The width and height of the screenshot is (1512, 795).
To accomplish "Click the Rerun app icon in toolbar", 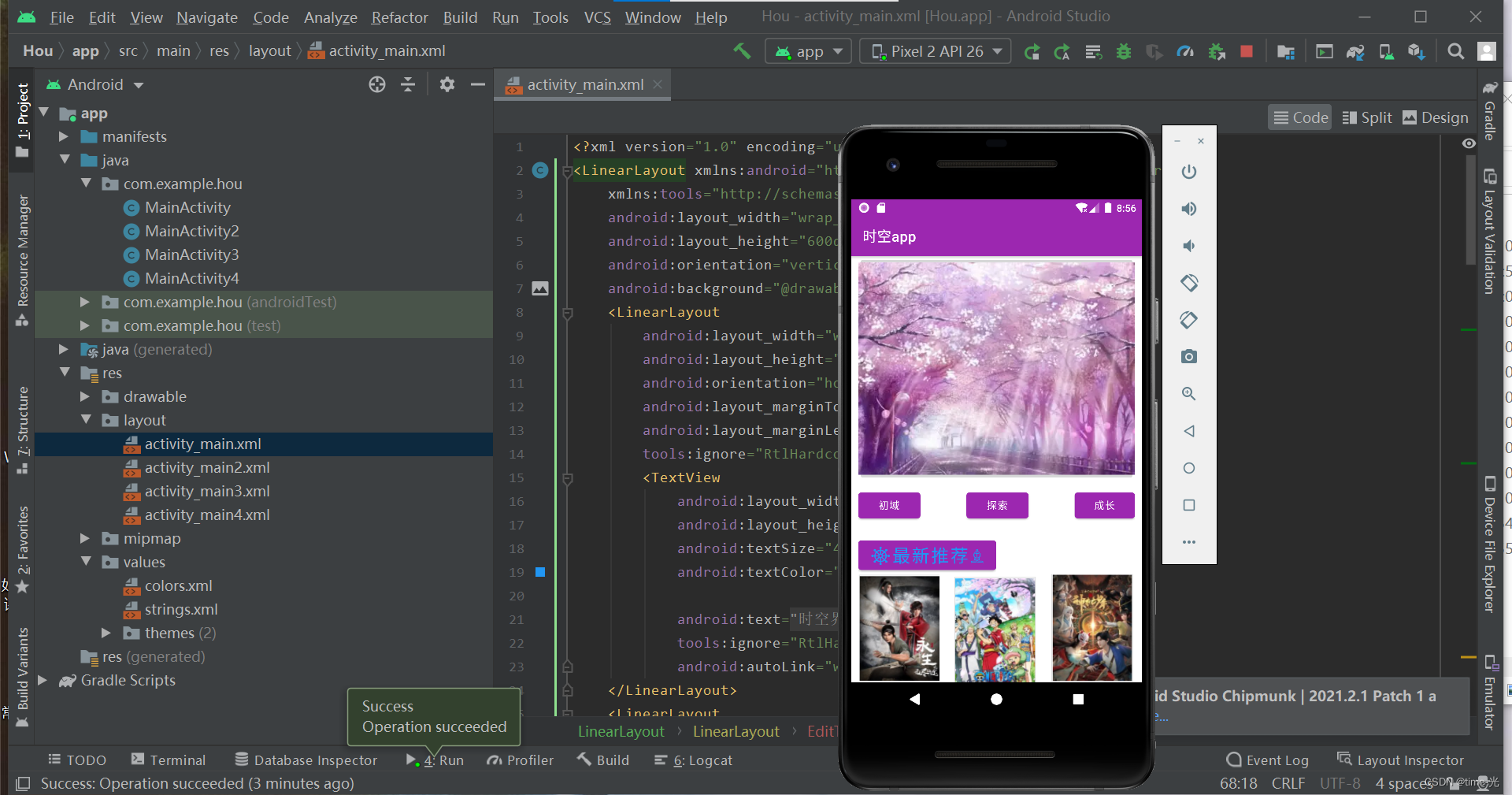I will [1032, 52].
